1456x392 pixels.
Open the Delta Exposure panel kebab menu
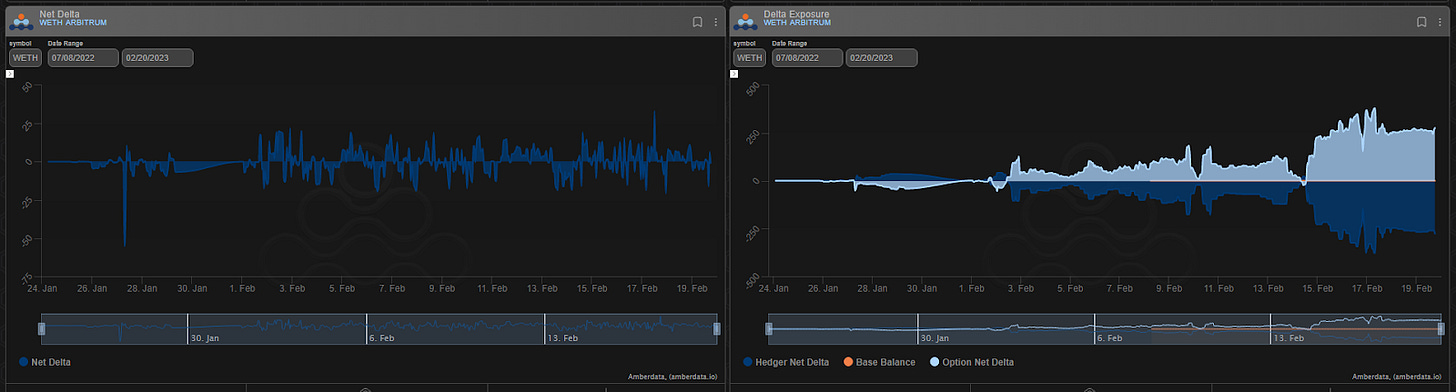[1440, 21]
